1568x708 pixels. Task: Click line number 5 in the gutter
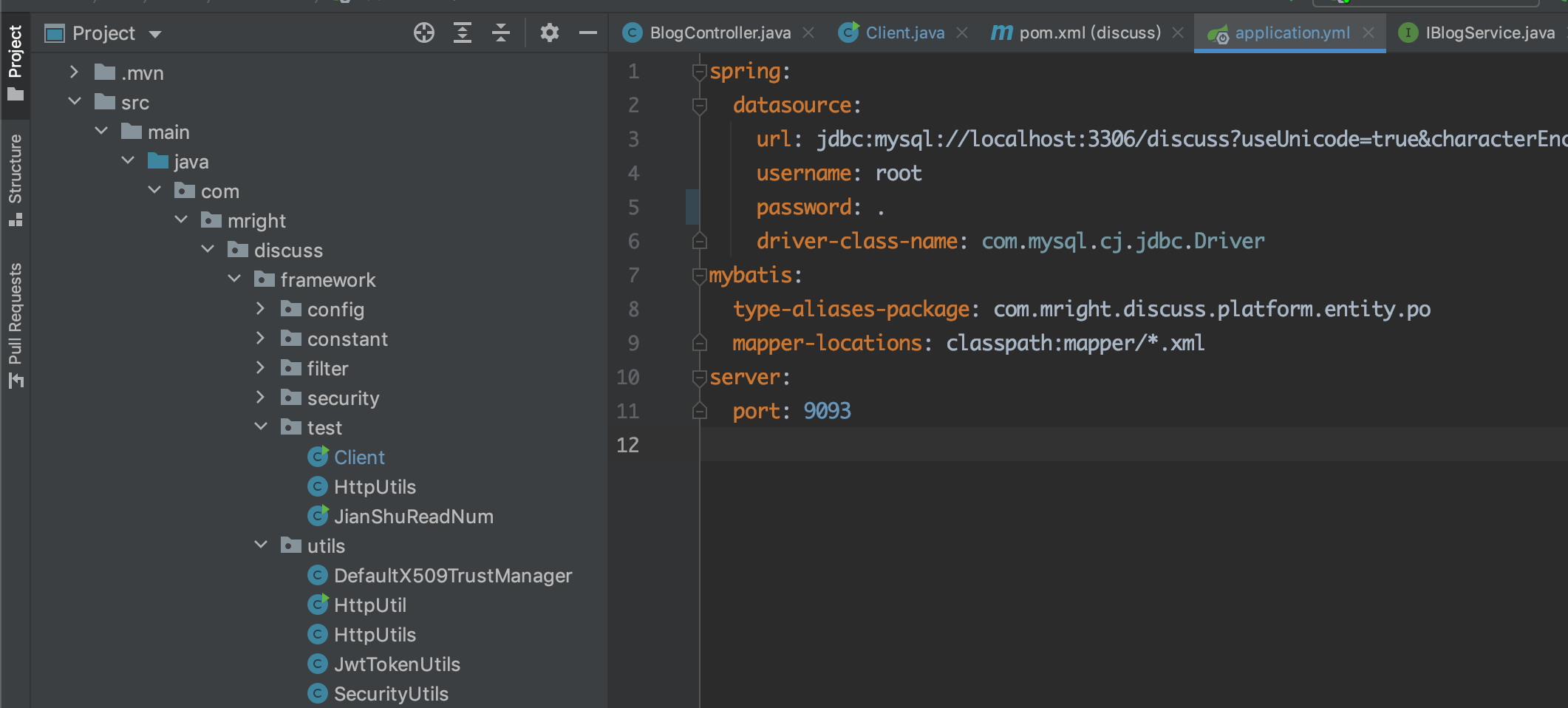coord(633,208)
